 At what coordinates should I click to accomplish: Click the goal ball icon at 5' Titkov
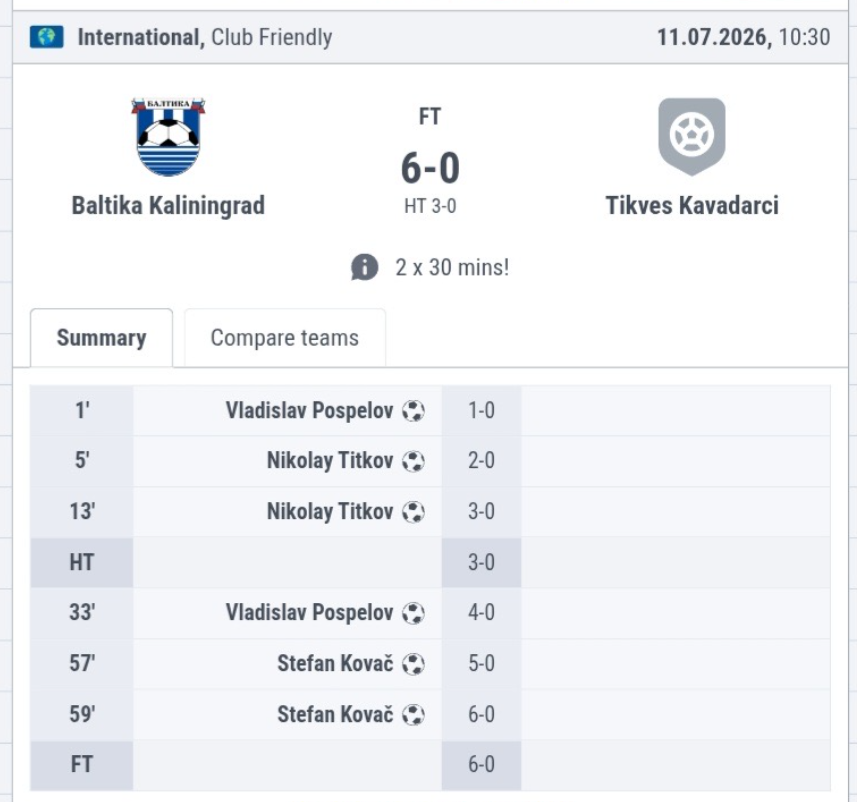coord(413,461)
